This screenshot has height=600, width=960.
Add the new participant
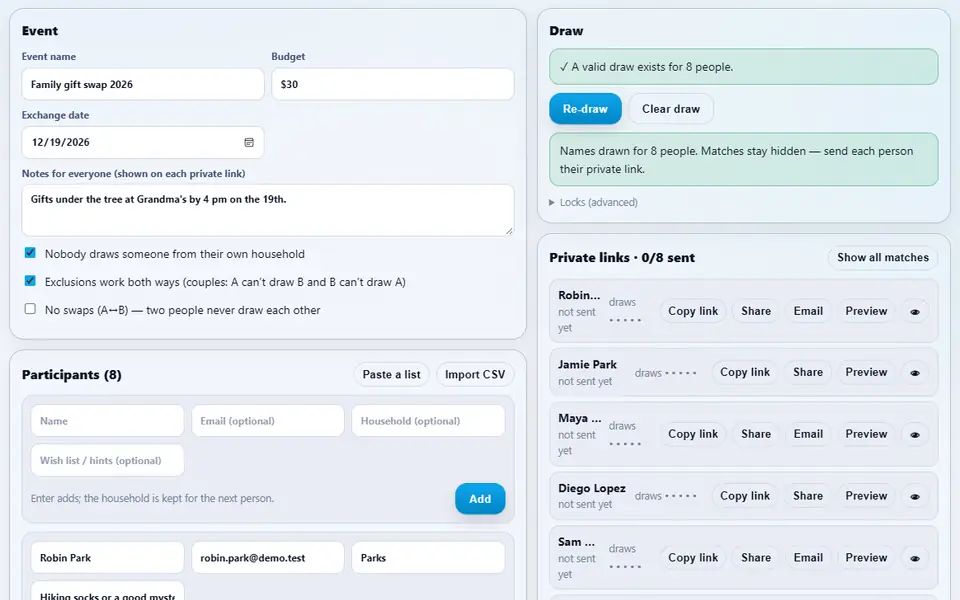(480, 499)
